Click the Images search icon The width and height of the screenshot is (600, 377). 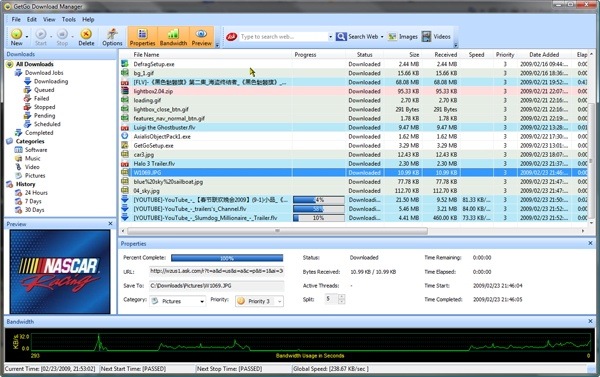392,37
